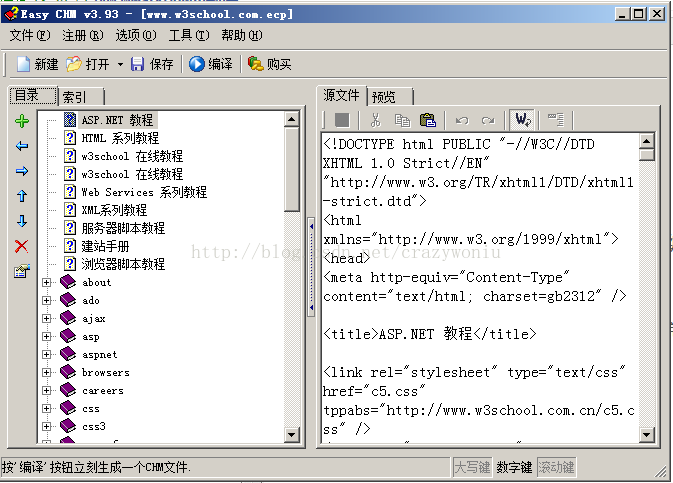
Task: Click inside source text at title line
Action: point(430,334)
